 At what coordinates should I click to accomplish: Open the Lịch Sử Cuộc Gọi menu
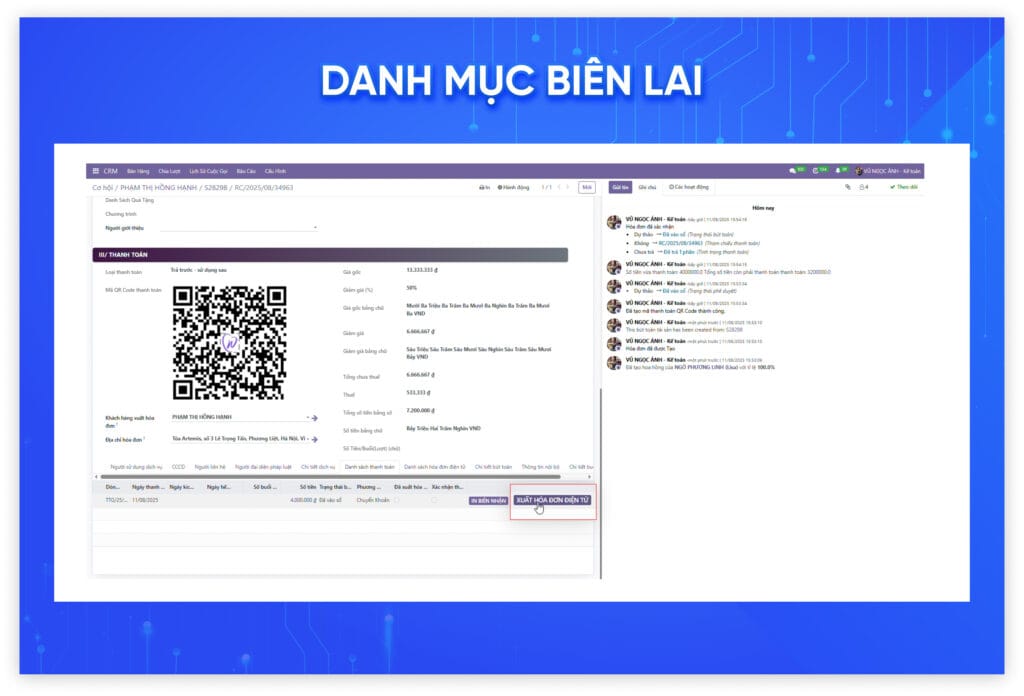coord(208,171)
